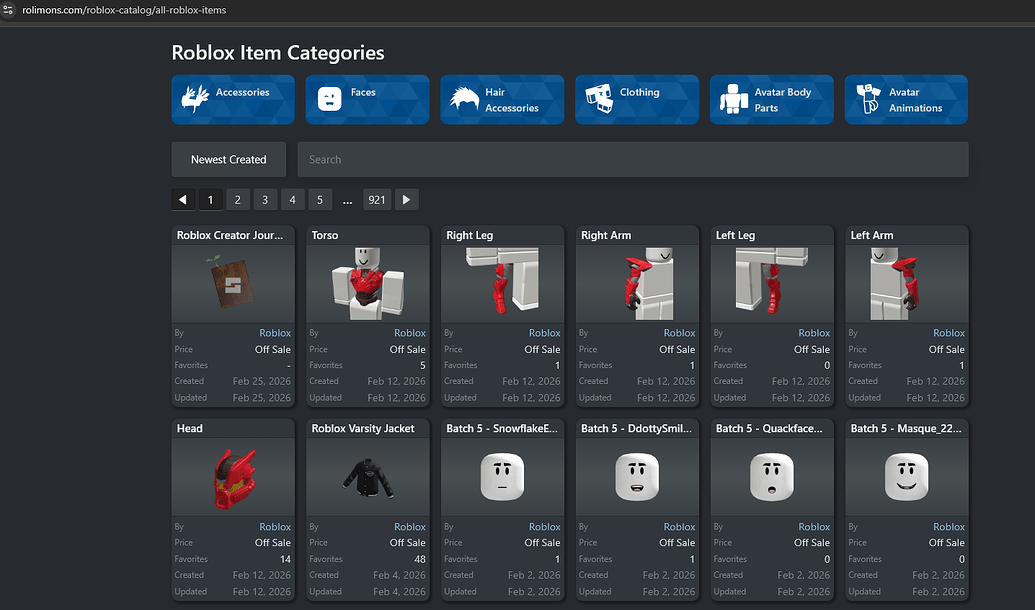Open the Roblox Varsity Jacket thumbnail
Image resolution: width=1035 pixels, height=610 pixels.
coord(368,477)
